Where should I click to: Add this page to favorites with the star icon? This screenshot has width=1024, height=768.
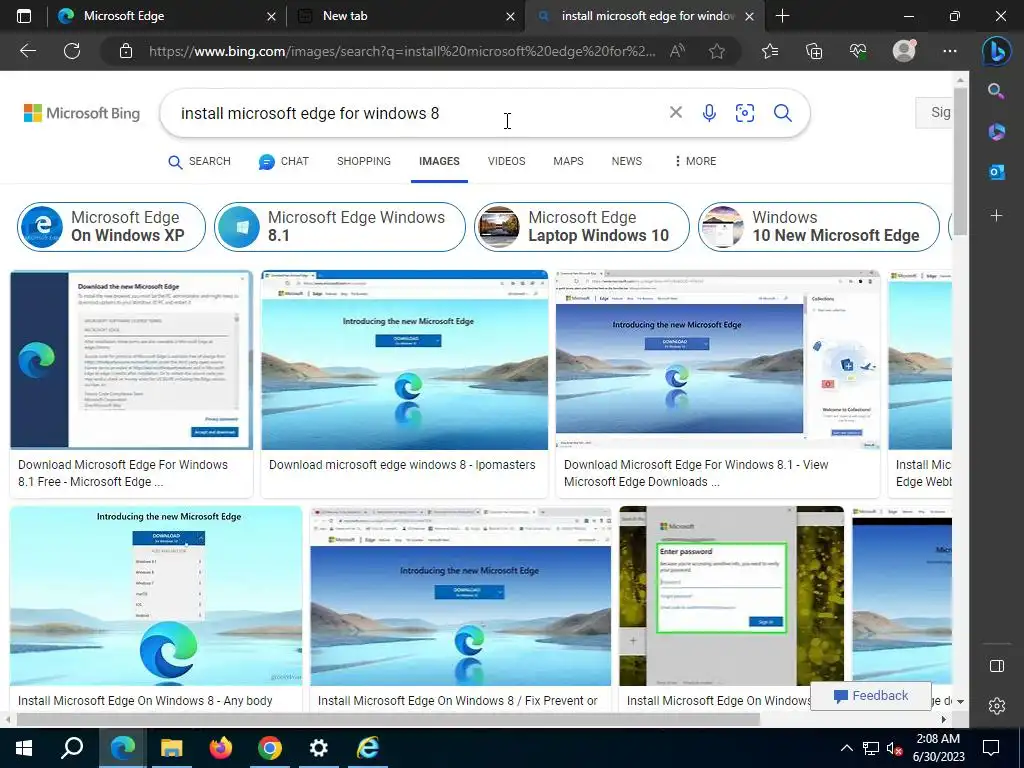[717, 51]
